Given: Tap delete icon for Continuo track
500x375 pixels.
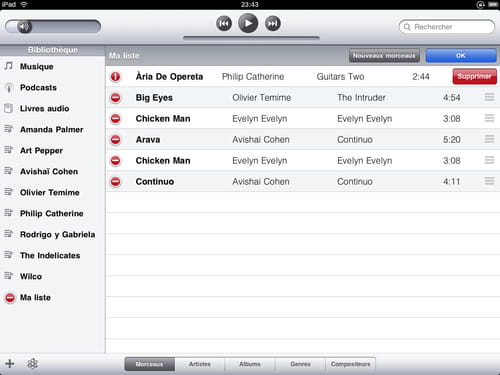Looking at the screenshot, I should point(115,182).
